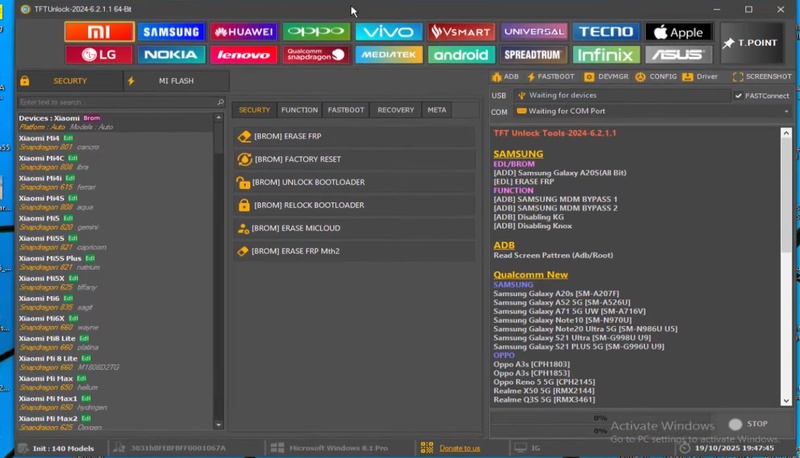The width and height of the screenshot is (800, 458).
Task: Choose the Apple brand tile
Action: click(679, 32)
